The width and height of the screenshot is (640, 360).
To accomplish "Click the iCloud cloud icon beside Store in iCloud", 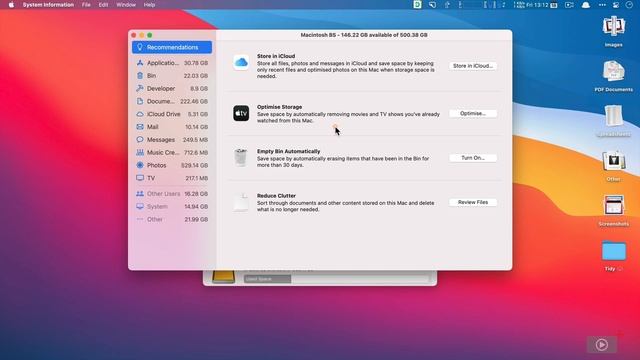I will point(241,62).
